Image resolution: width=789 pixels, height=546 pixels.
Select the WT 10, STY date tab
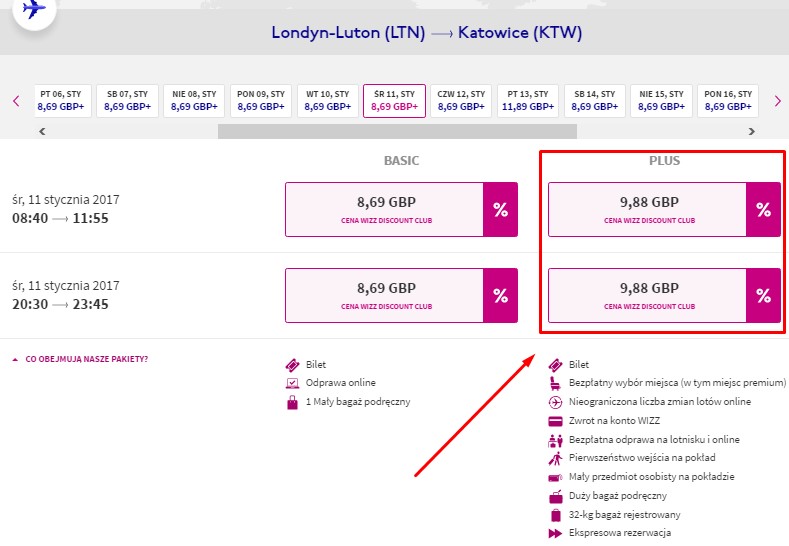click(x=328, y=101)
